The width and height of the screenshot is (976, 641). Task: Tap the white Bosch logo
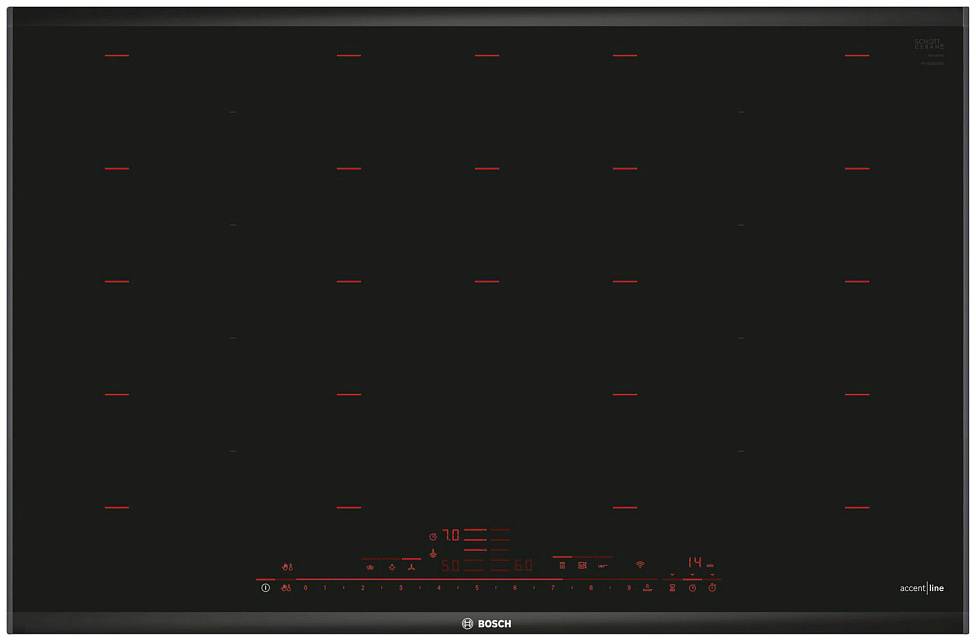click(x=487, y=624)
